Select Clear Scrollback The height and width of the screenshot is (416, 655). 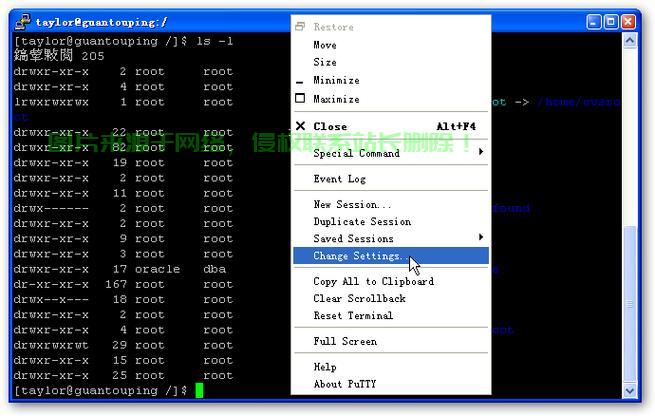(x=391, y=299)
